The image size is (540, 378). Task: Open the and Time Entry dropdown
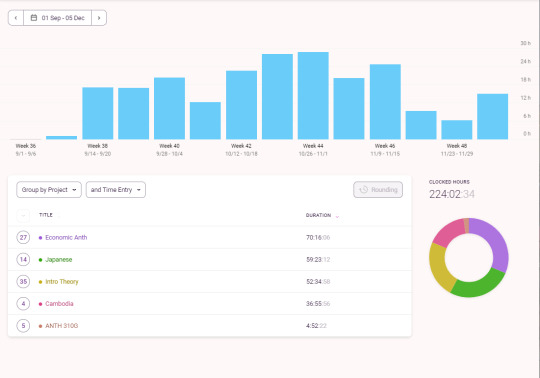(x=116, y=190)
